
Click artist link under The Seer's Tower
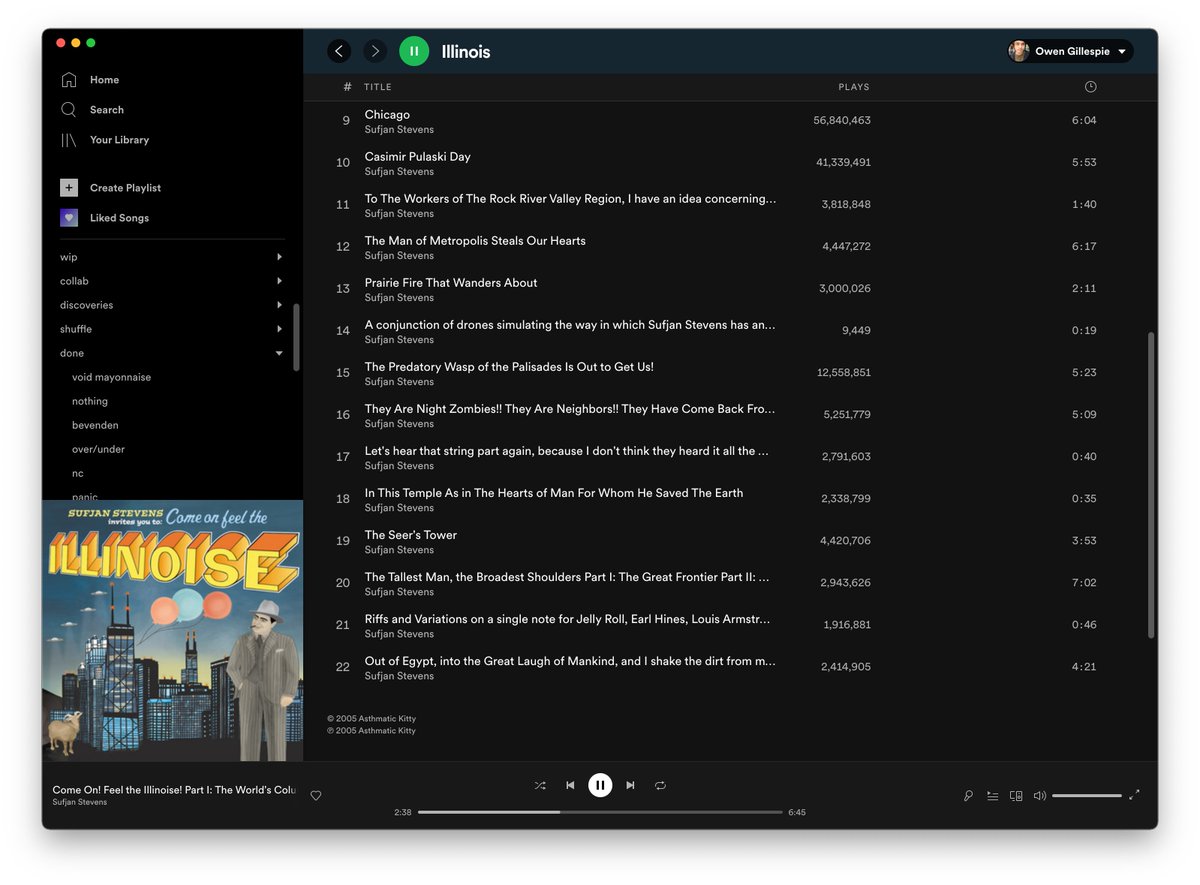[x=399, y=550]
